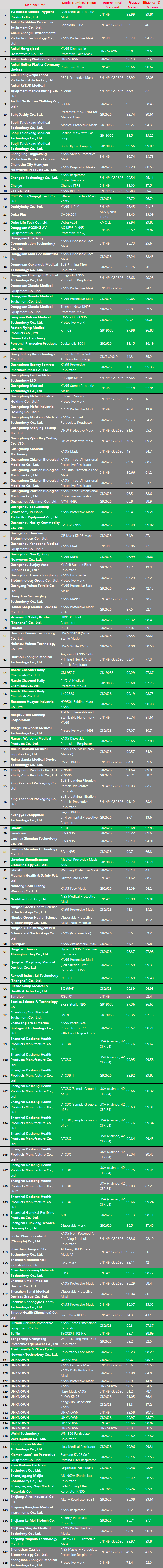Select the Balrindun FFP2 model cell
The height and width of the screenshot is (1568, 163).
coord(79,25)
